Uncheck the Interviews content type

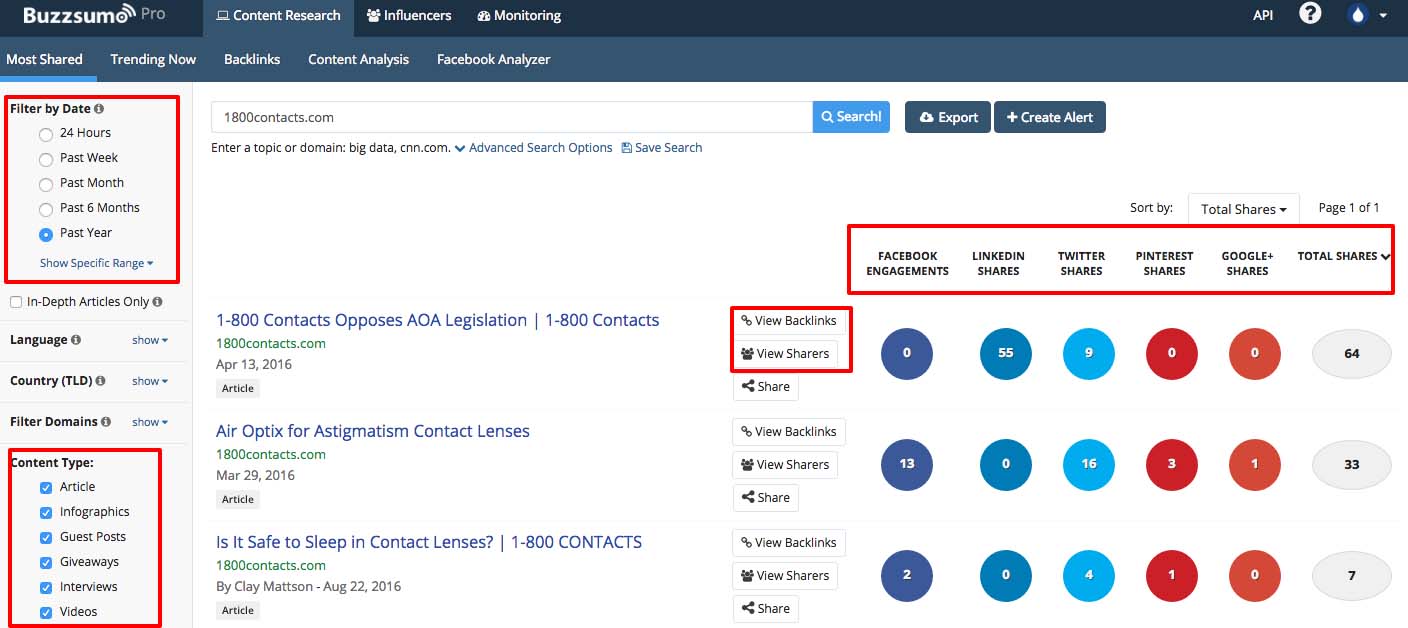click(x=46, y=587)
